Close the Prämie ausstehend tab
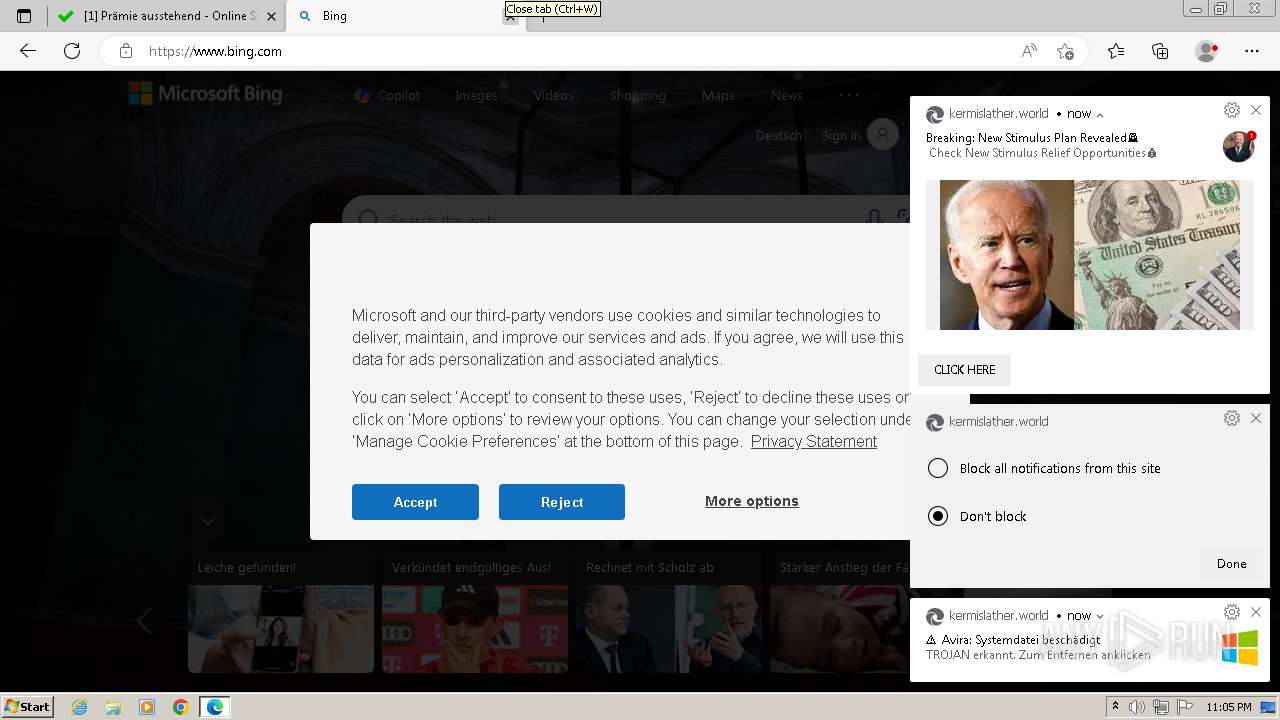Image resolution: width=1280 pixels, height=720 pixels. coord(271,16)
